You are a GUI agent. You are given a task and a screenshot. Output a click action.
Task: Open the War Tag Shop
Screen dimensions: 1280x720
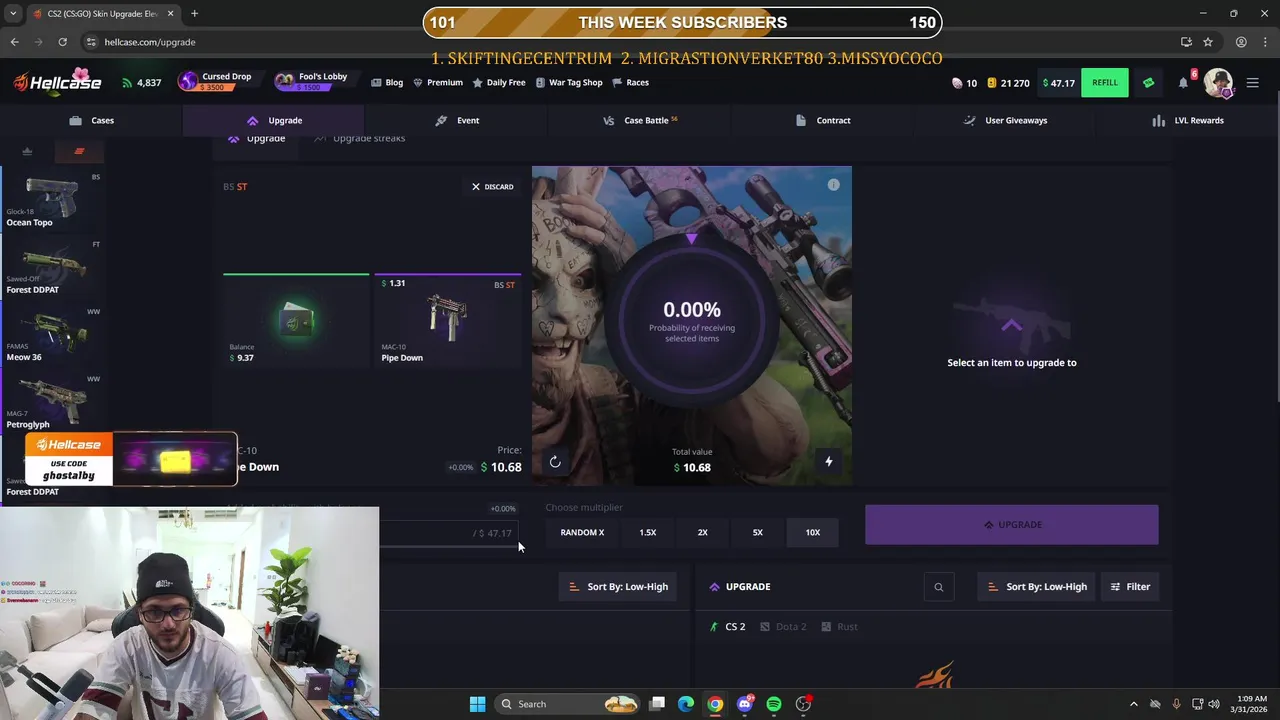coord(569,82)
